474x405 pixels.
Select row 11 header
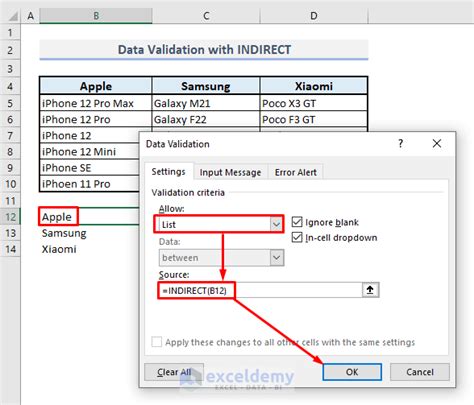pyautogui.click(x=10, y=200)
